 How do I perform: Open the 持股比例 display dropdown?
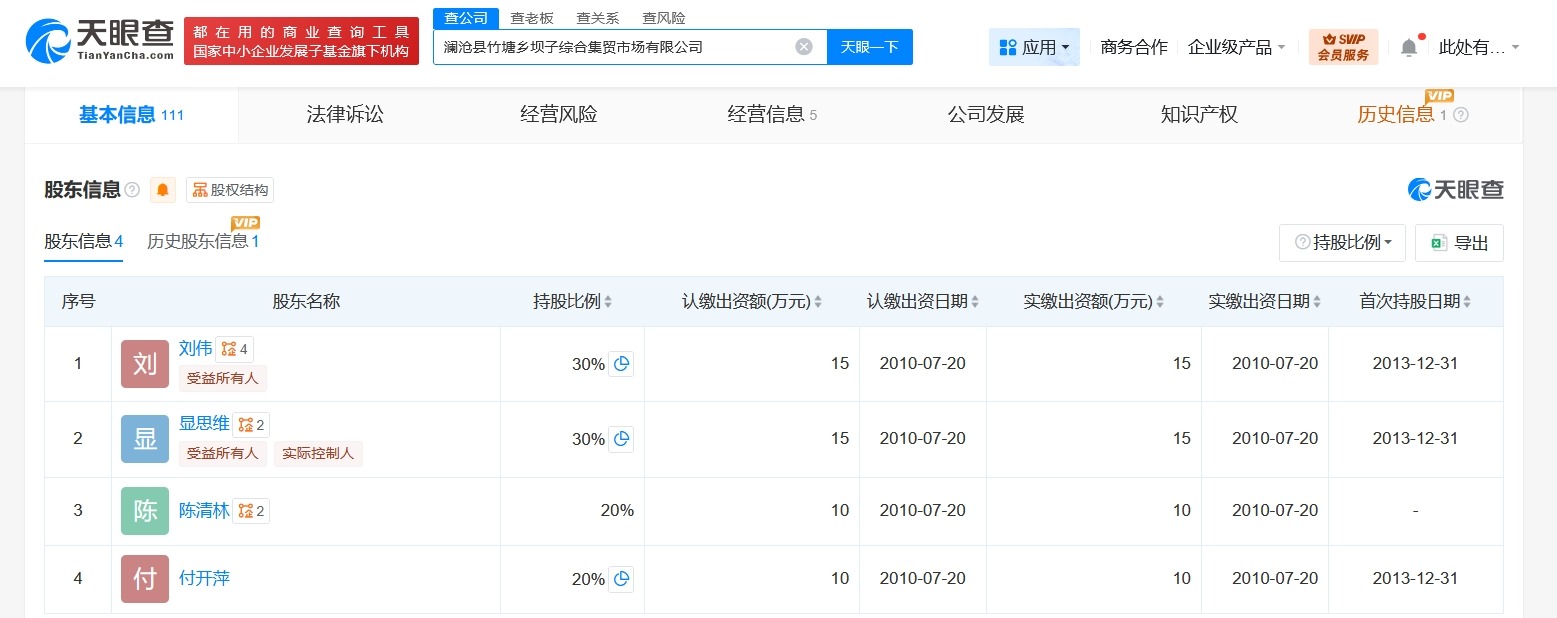pyautogui.click(x=1342, y=242)
